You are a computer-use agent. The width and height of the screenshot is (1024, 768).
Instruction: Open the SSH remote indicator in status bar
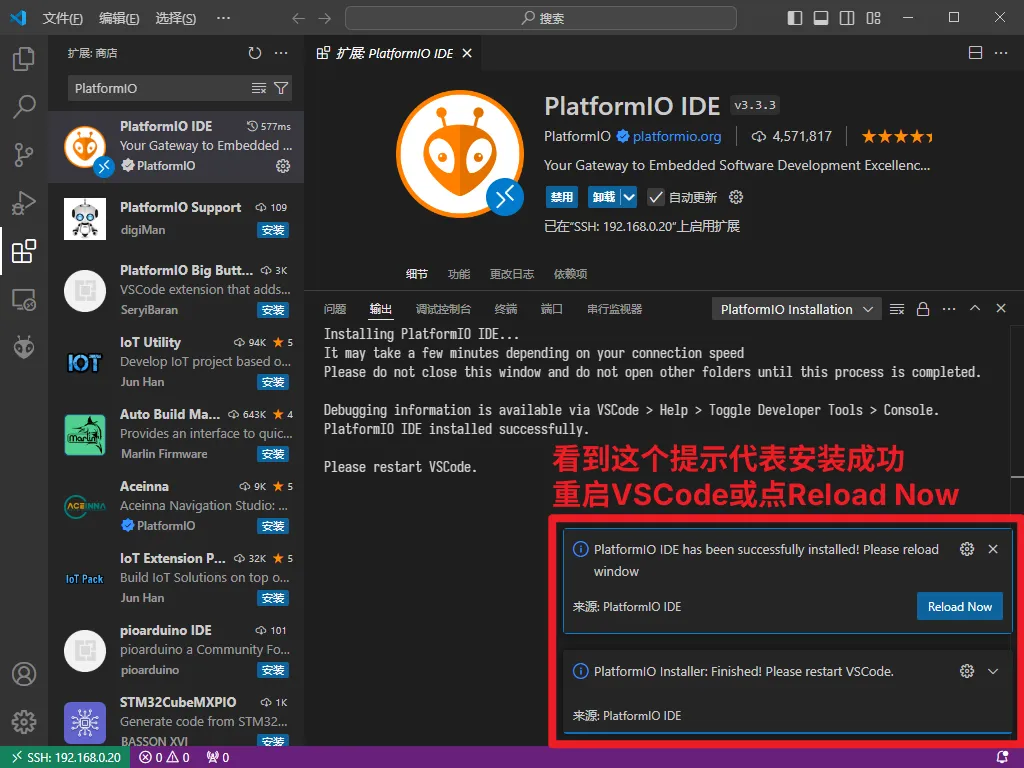tap(67, 758)
